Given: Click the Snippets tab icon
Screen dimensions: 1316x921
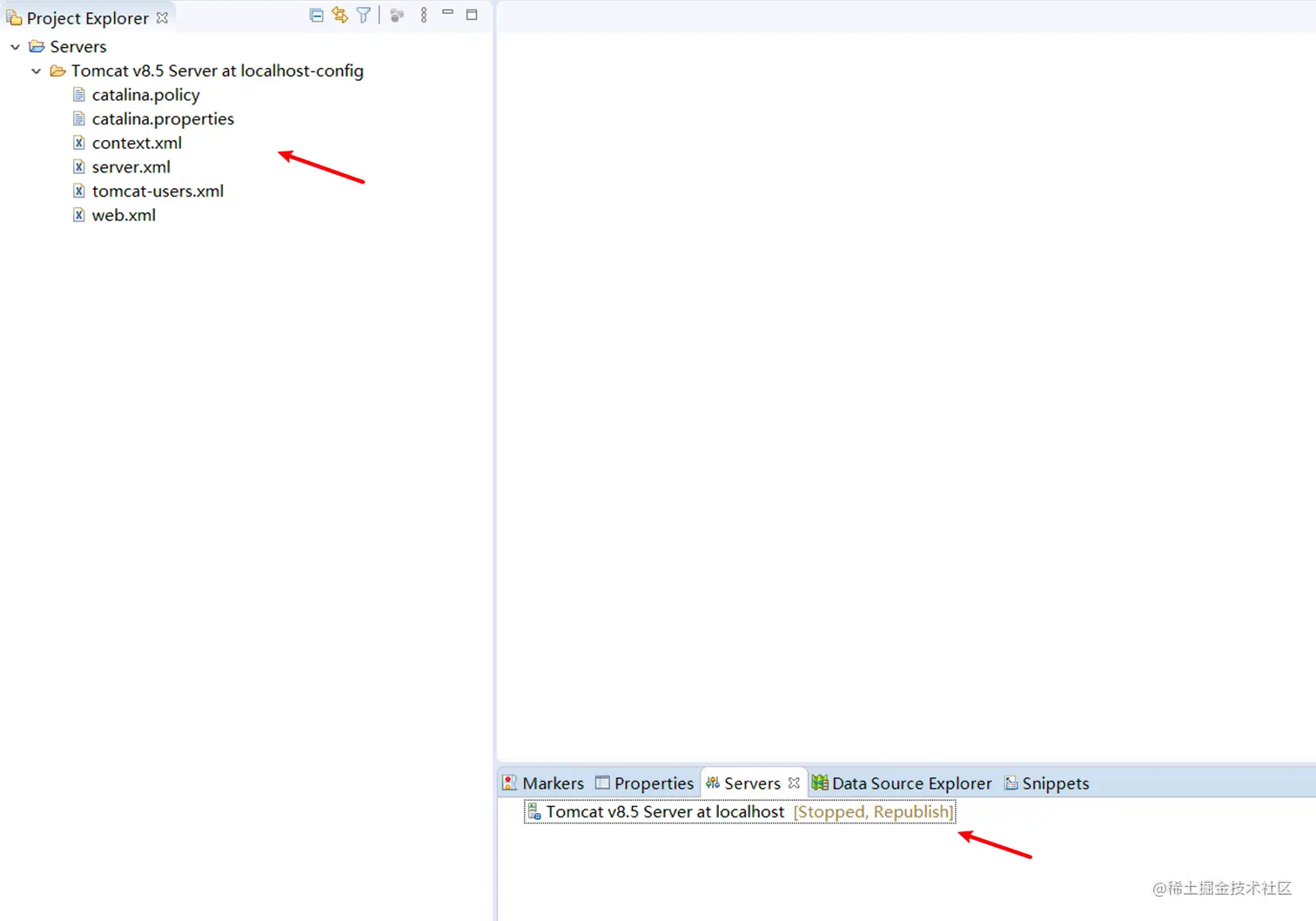Looking at the screenshot, I should (1011, 783).
